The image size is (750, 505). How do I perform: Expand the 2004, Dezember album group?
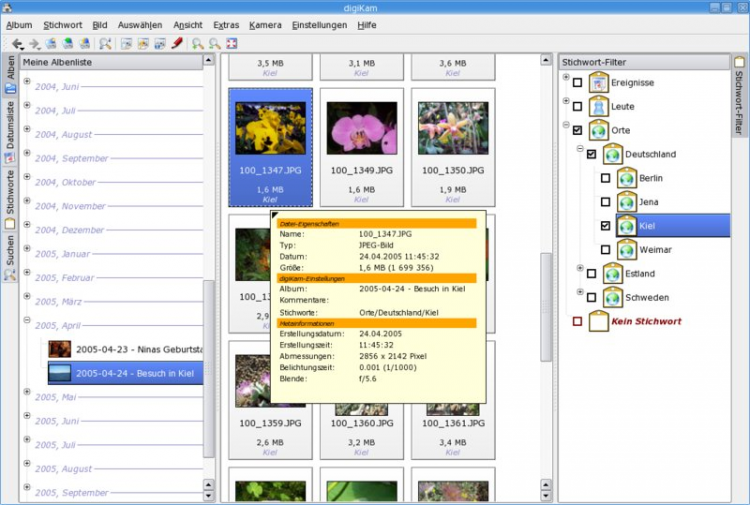[27, 224]
